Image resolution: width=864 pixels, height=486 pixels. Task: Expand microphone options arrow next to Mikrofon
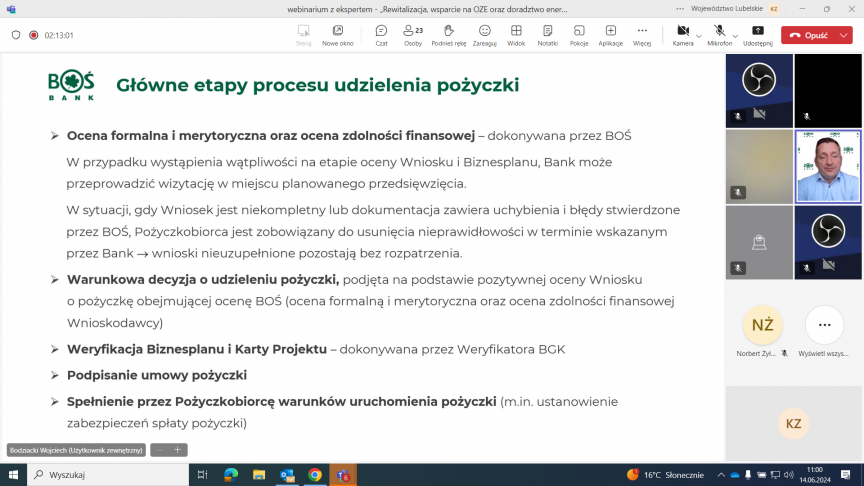(x=735, y=36)
